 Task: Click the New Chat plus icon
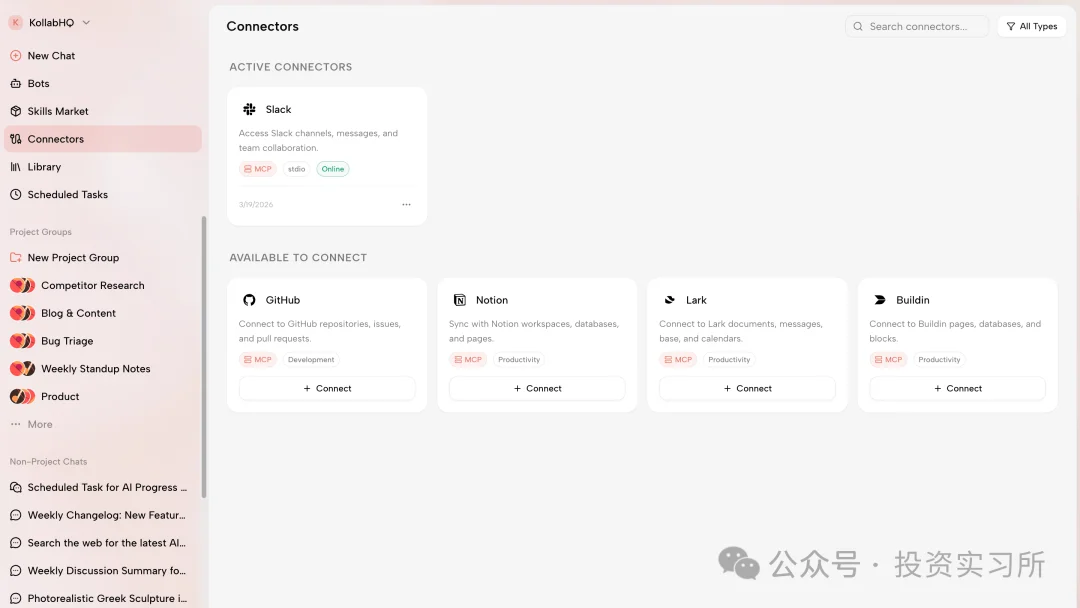click(16, 56)
